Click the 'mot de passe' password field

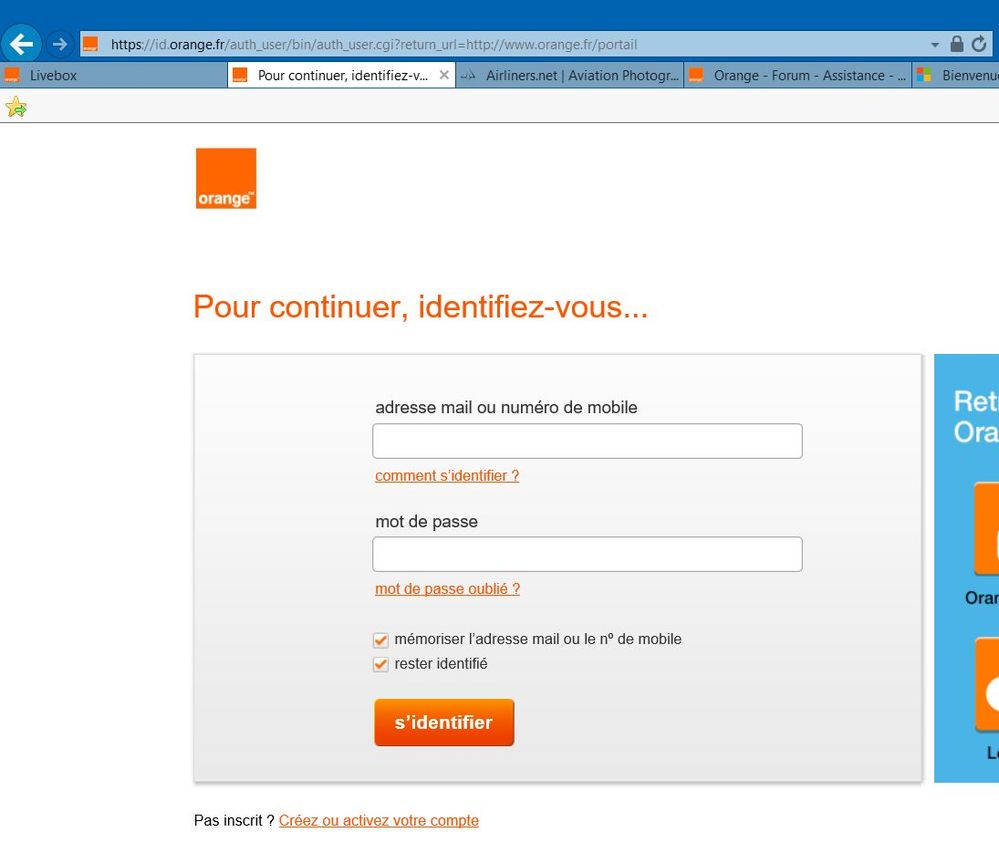(x=587, y=554)
